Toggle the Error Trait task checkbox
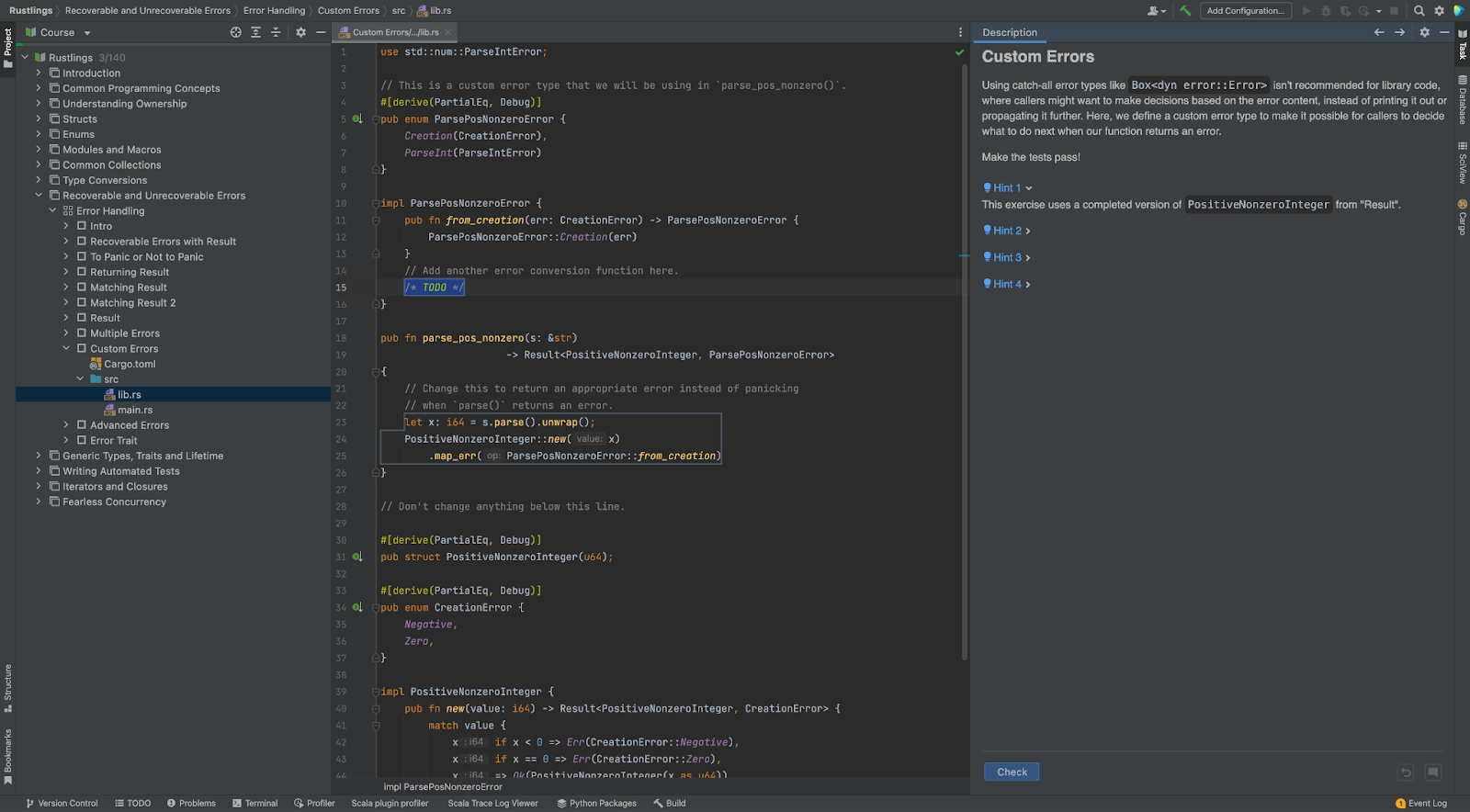Screen dimensions: 1470x812 pos(82,441)
